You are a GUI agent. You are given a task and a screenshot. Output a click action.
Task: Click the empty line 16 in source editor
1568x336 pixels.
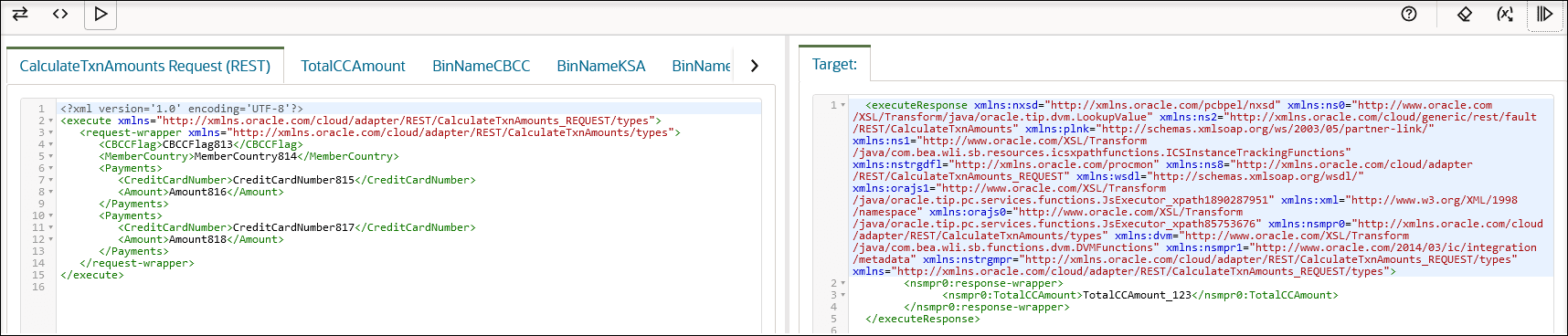(409, 287)
